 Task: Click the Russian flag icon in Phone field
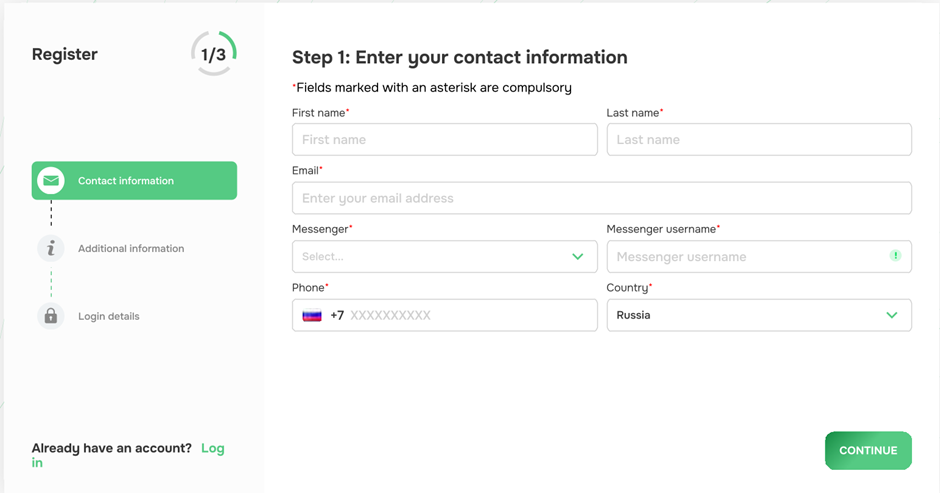click(312, 315)
